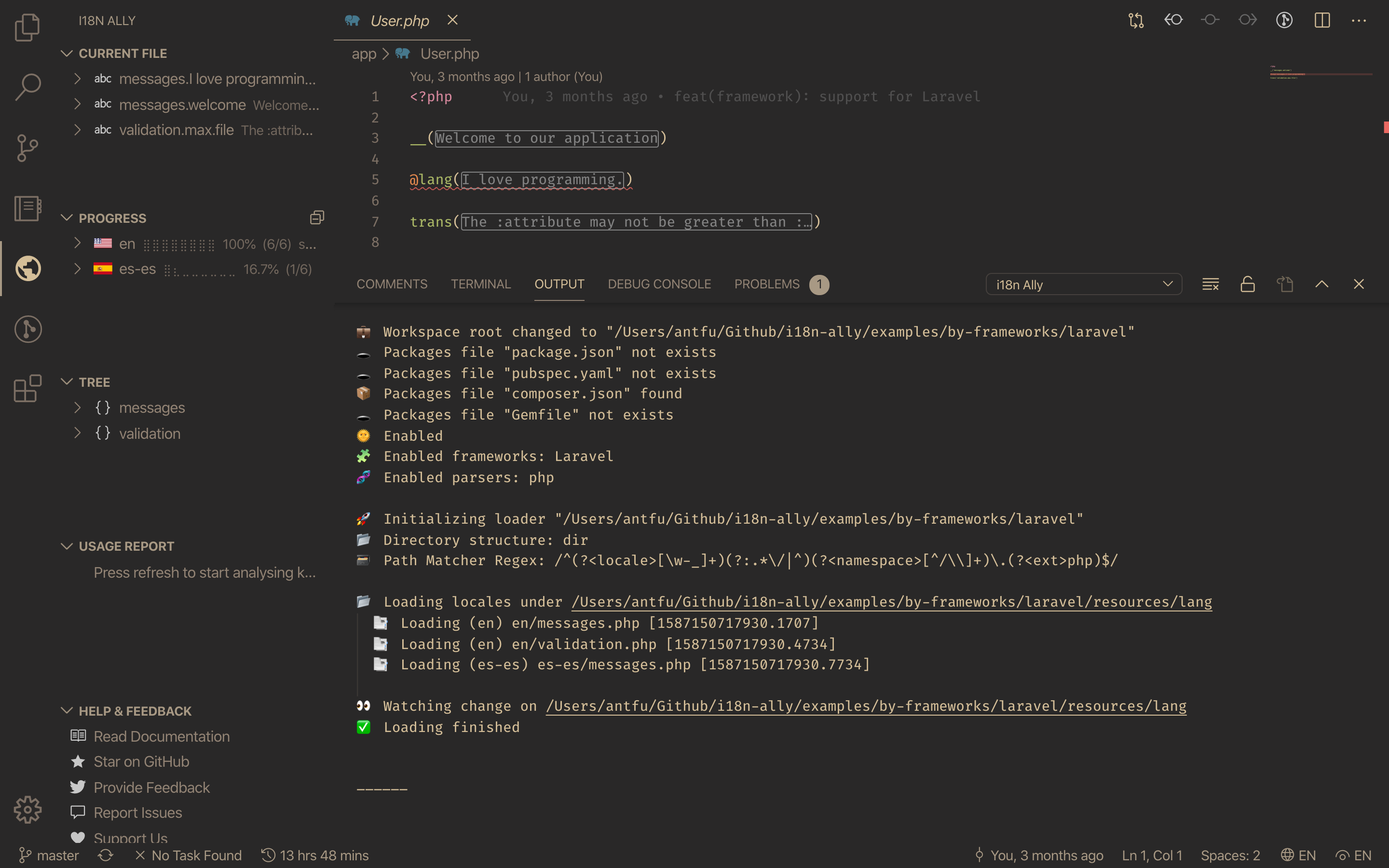Split the editor using the split icon

[x=1321, y=21]
